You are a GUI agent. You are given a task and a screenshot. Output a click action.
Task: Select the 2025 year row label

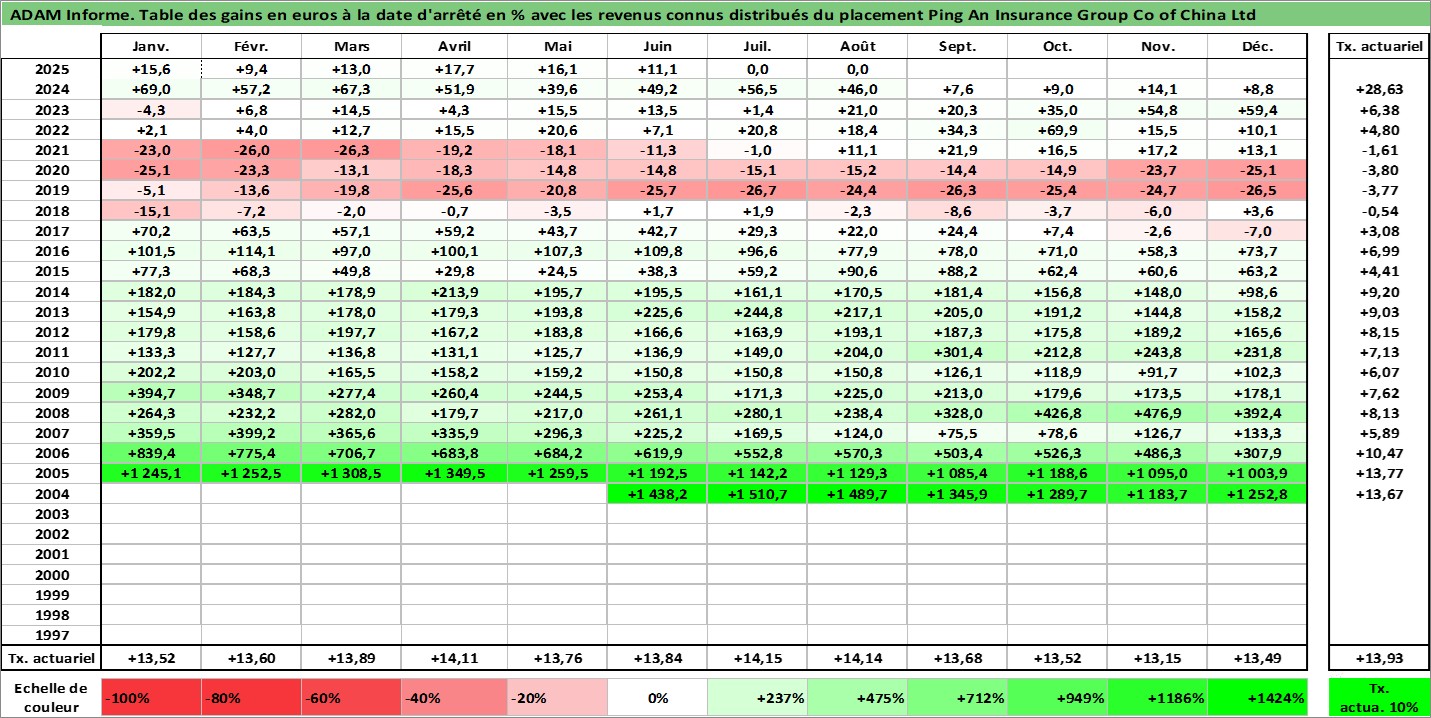51,69
